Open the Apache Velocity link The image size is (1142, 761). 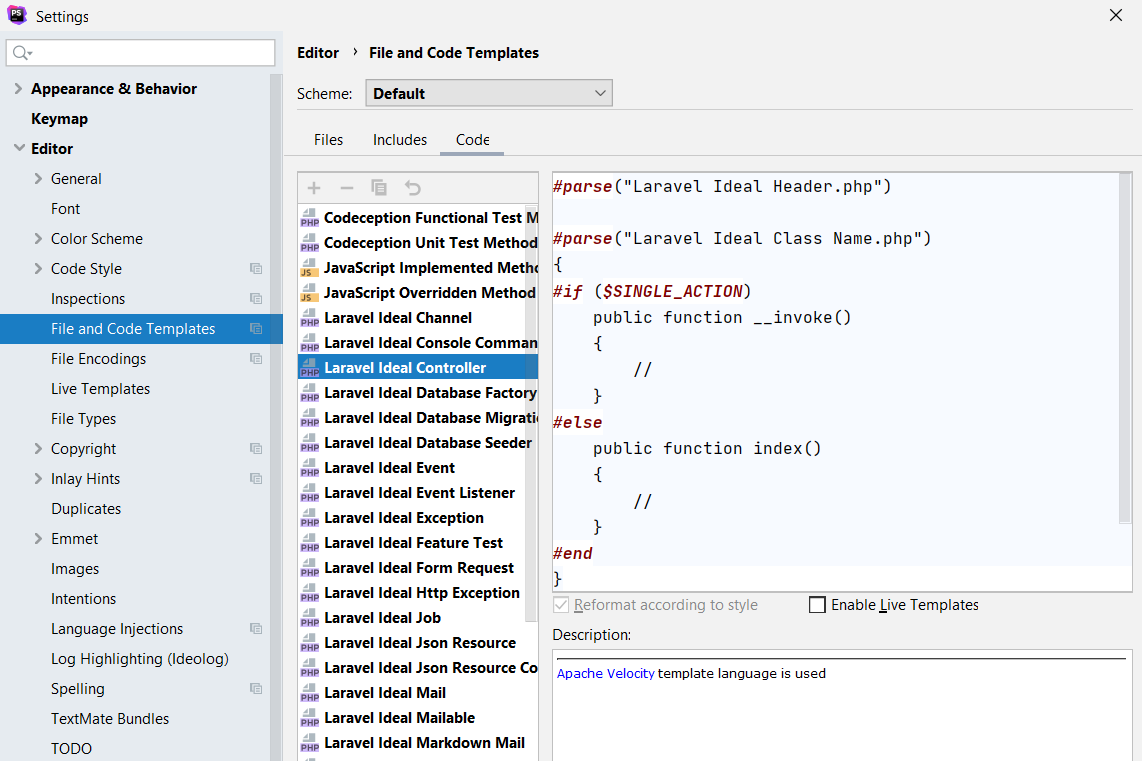[x=605, y=674]
